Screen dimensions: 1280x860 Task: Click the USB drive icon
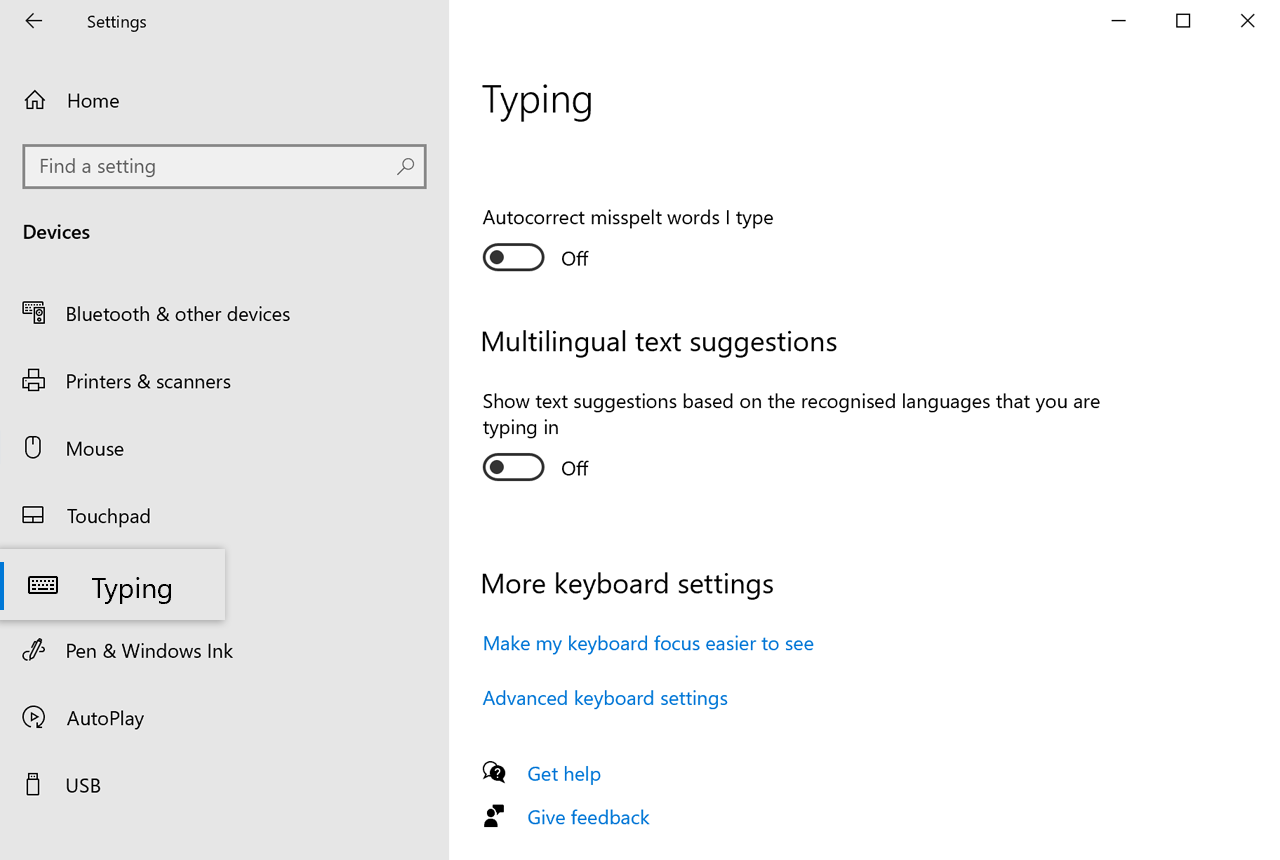[x=34, y=785]
